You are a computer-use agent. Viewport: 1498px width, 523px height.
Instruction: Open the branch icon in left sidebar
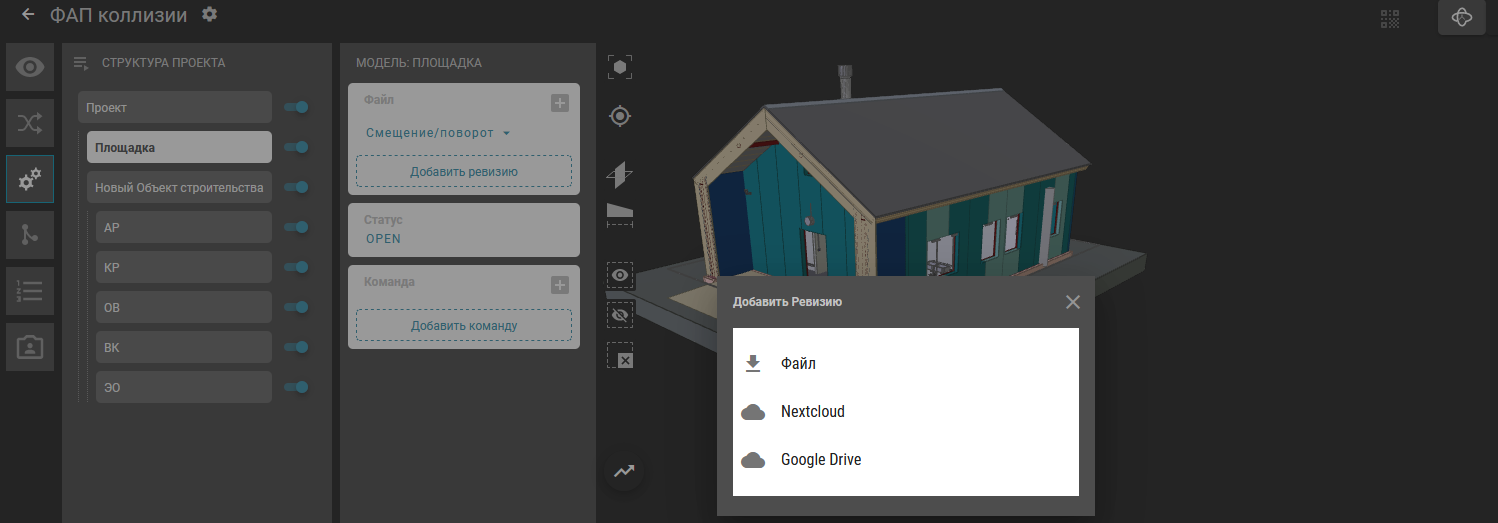30,234
